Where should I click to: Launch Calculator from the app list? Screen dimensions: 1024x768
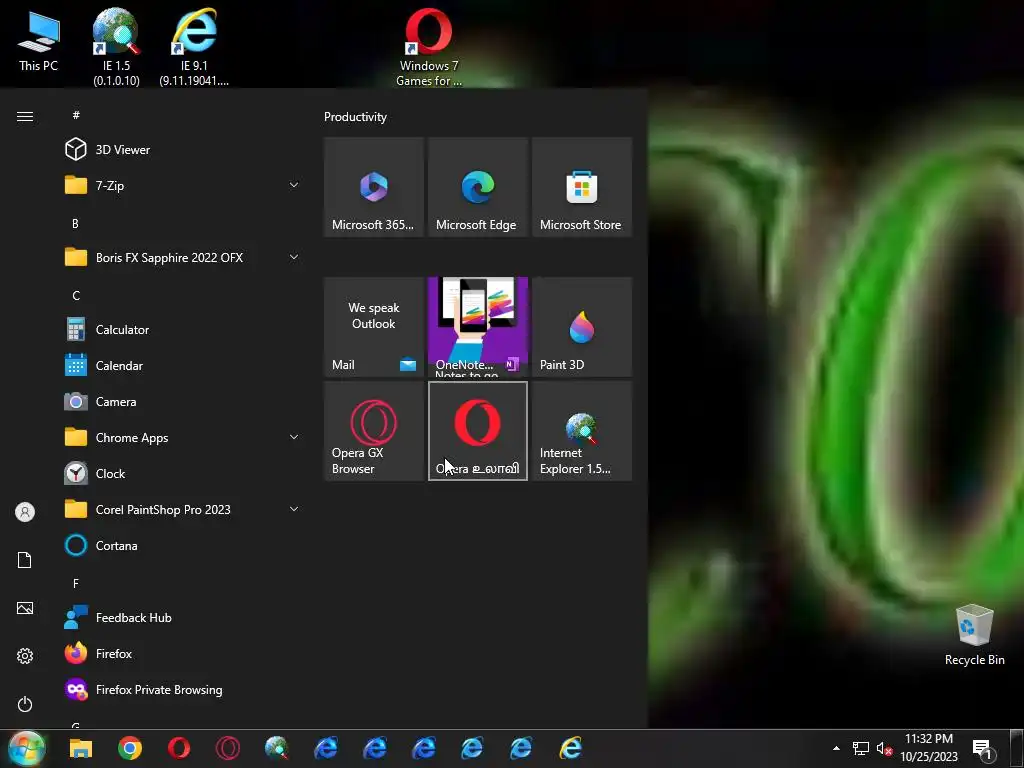coord(183,330)
